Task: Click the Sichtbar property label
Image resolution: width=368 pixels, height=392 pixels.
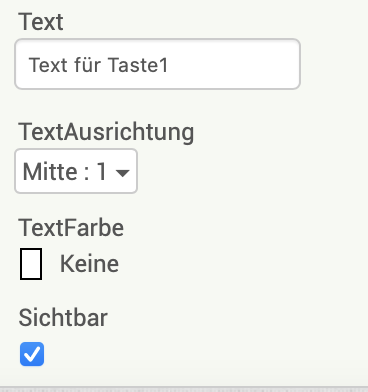Action: (63, 318)
